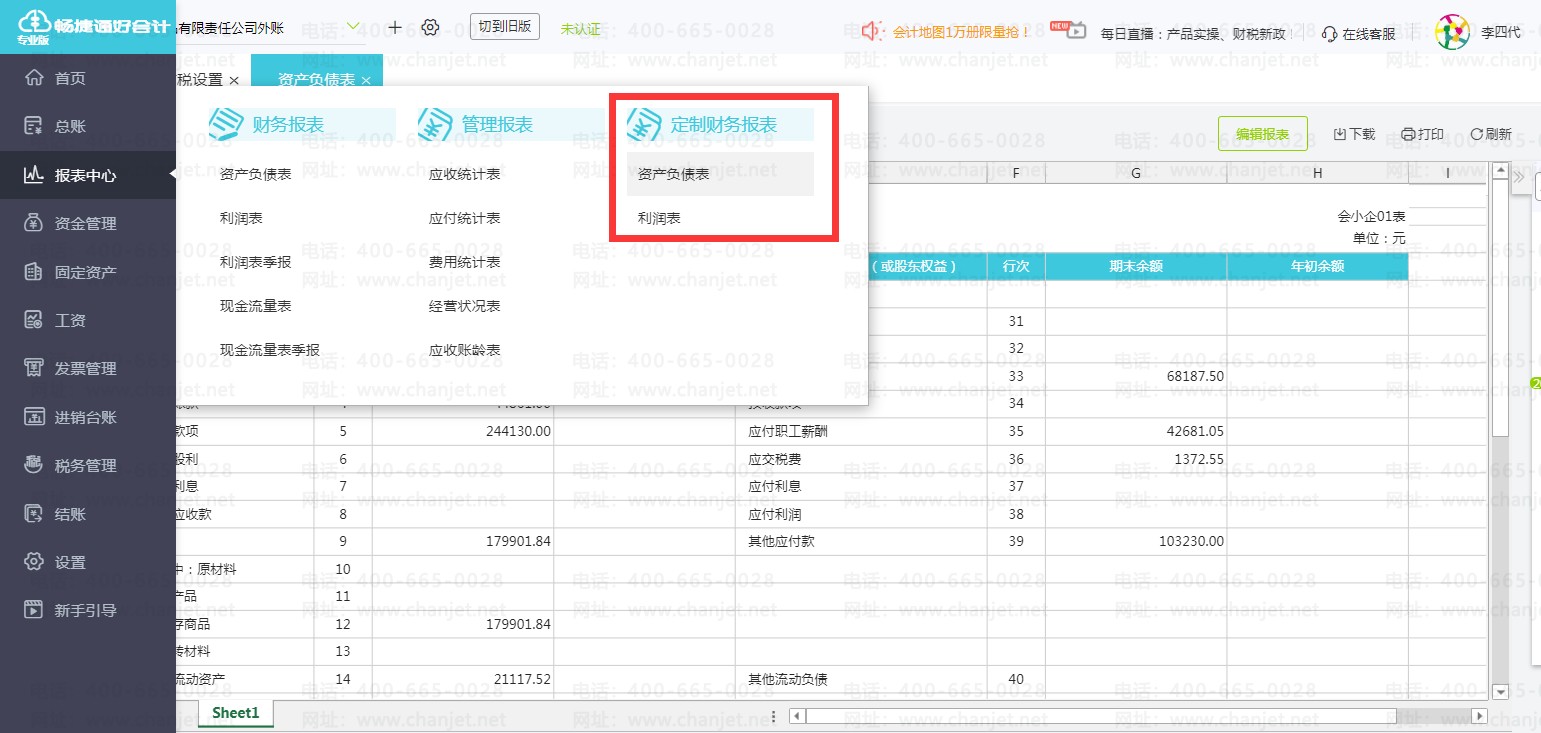Select 利润表季报 menu item

tap(256, 262)
